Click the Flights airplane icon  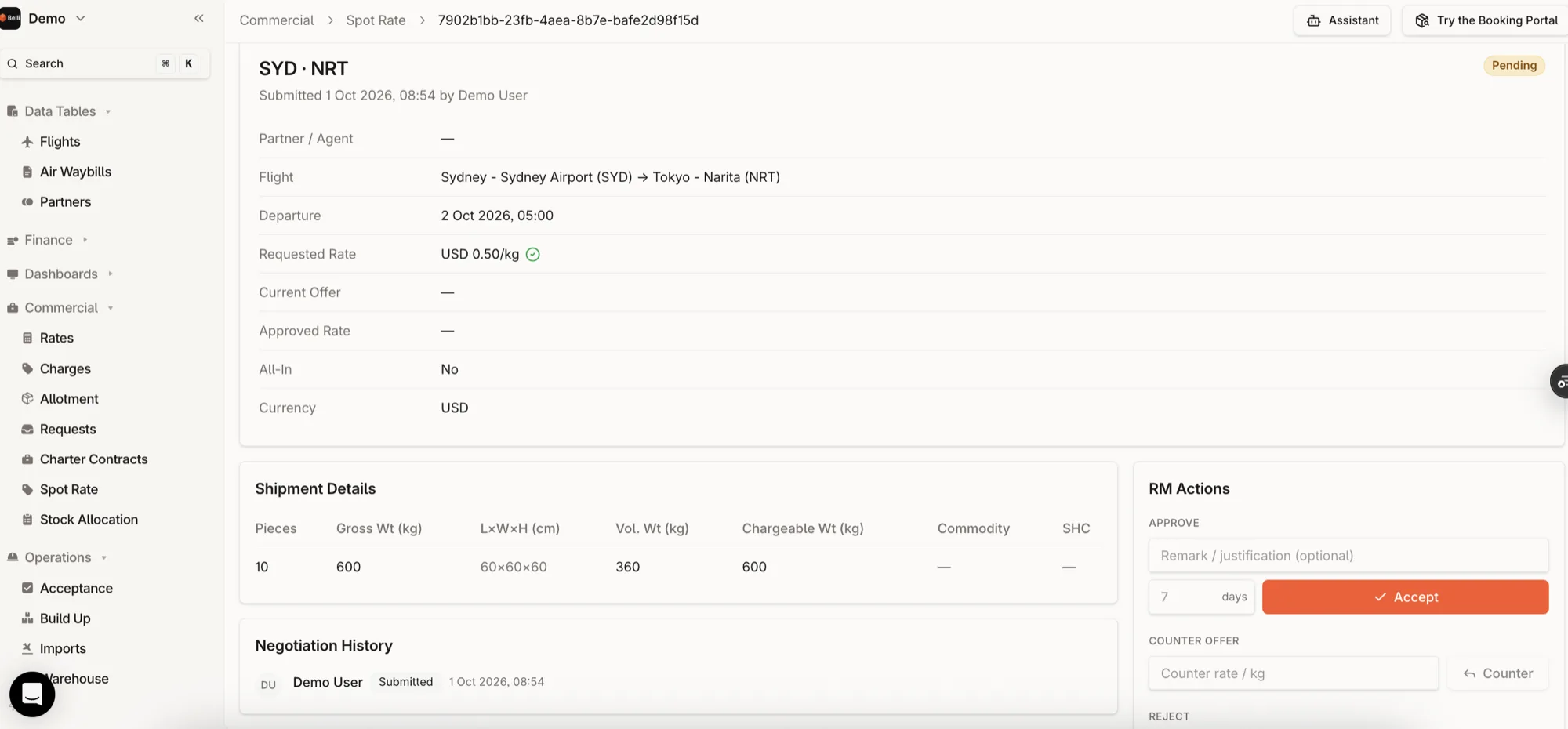[x=27, y=142]
